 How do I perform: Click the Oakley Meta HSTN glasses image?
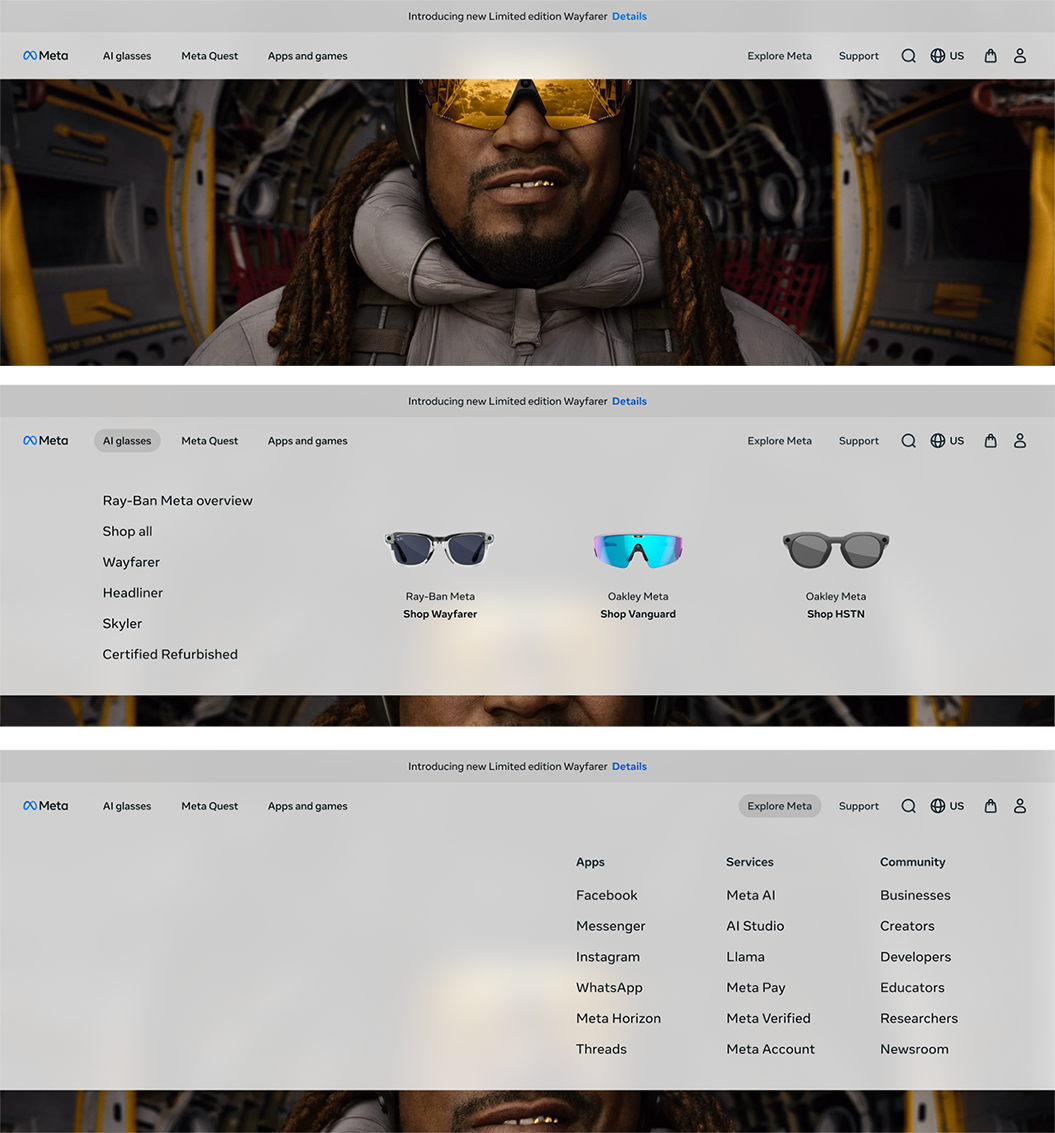836,550
